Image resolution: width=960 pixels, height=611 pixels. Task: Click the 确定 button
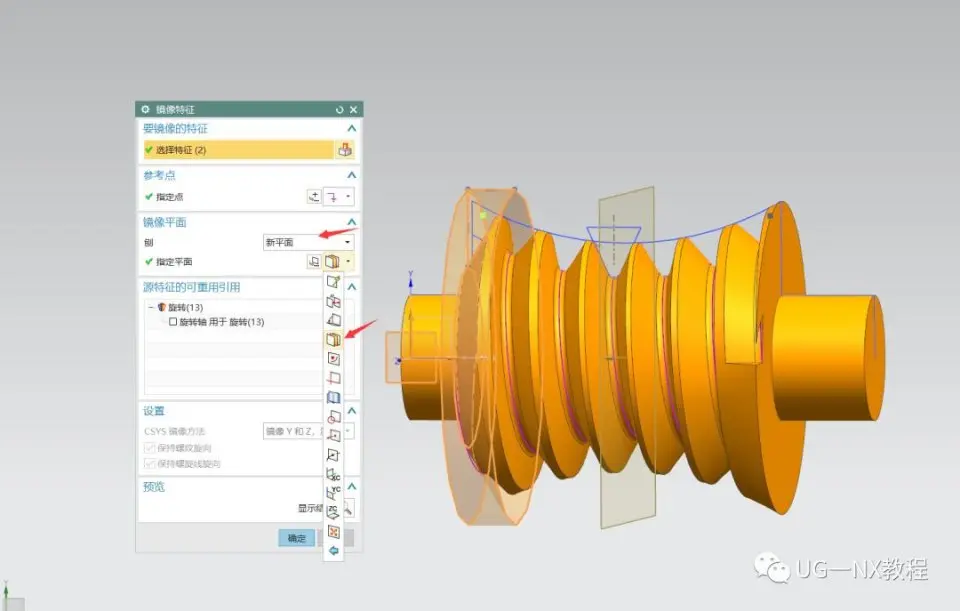pyautogui.click(x=296, y=538)
